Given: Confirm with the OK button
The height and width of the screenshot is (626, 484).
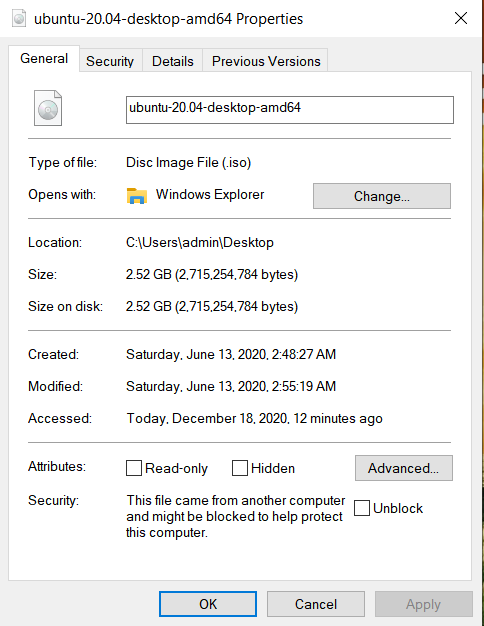Looking at the screenshot, I should point(208,604).
